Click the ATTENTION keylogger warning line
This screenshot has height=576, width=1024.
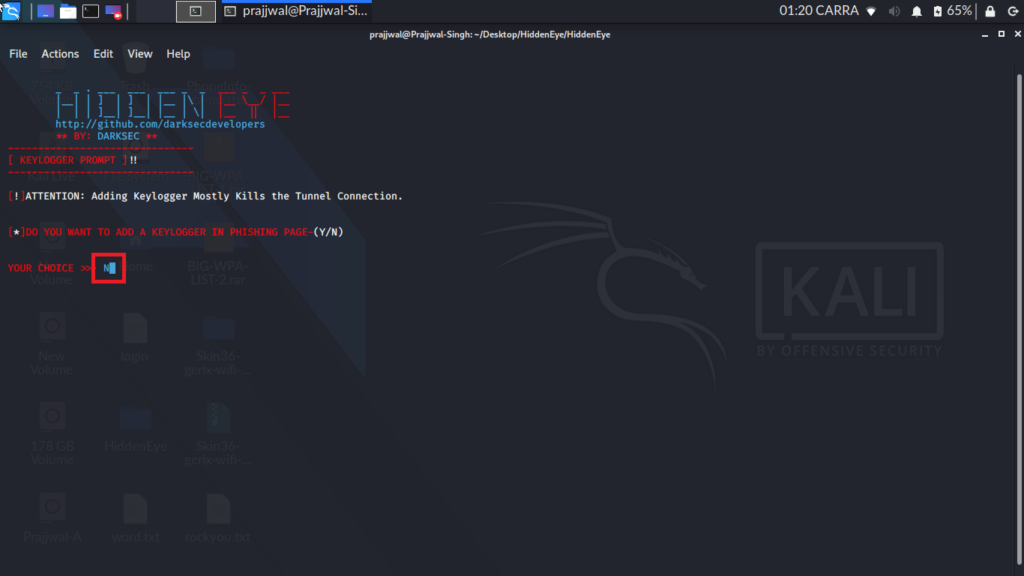206,196
